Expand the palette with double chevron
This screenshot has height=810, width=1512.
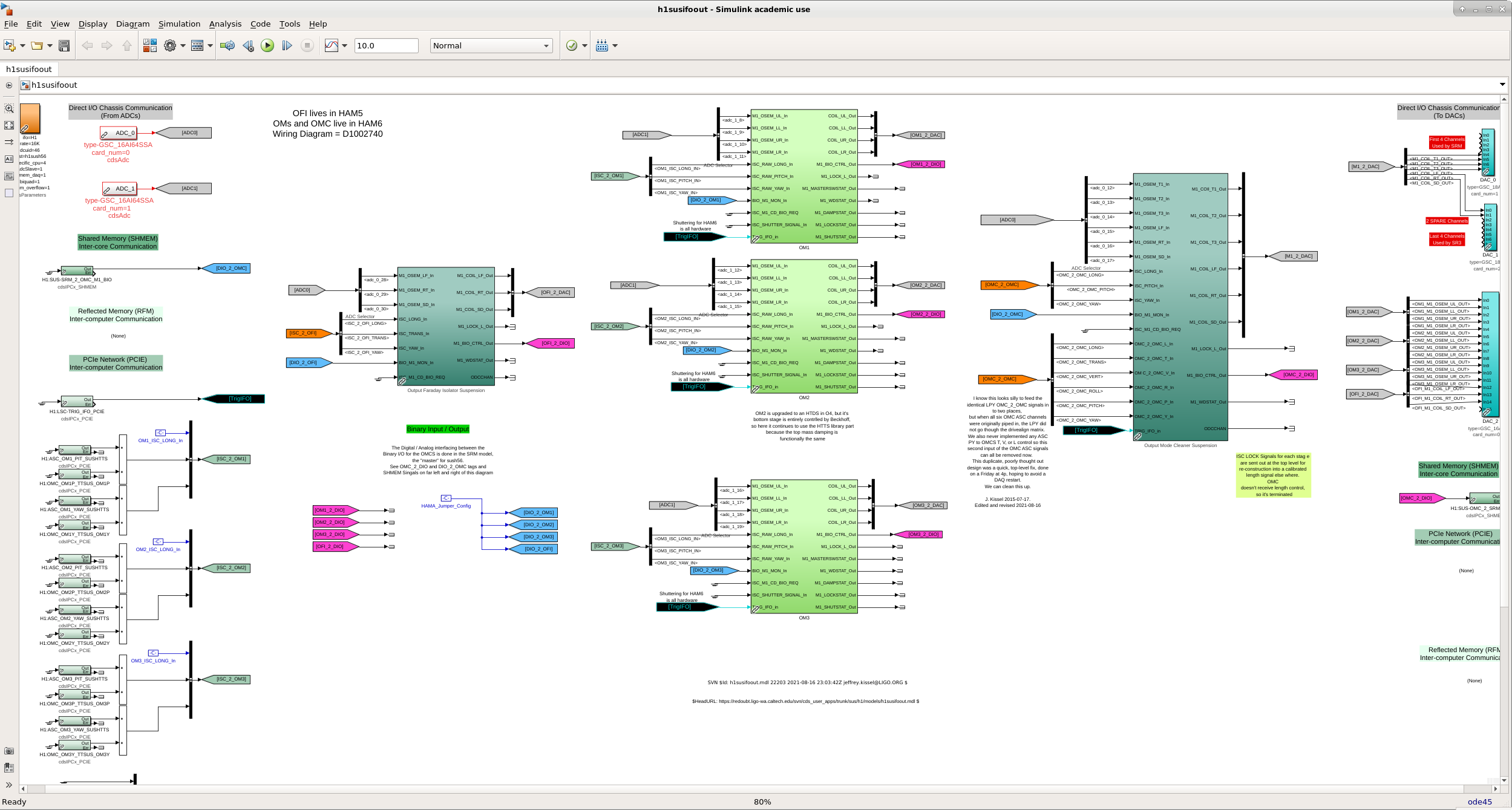coord(9,785)
